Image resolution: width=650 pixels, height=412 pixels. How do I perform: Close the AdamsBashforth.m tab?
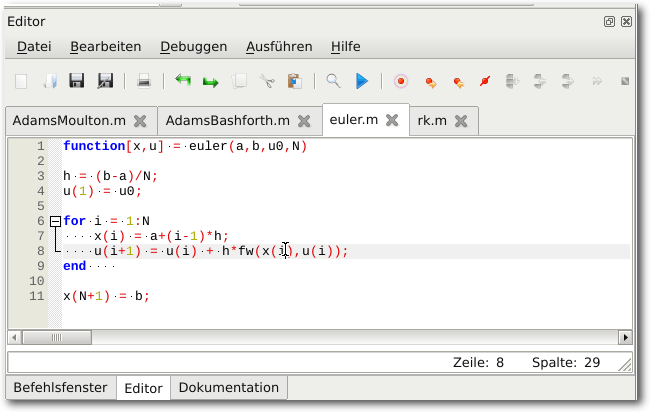(304, 121)
